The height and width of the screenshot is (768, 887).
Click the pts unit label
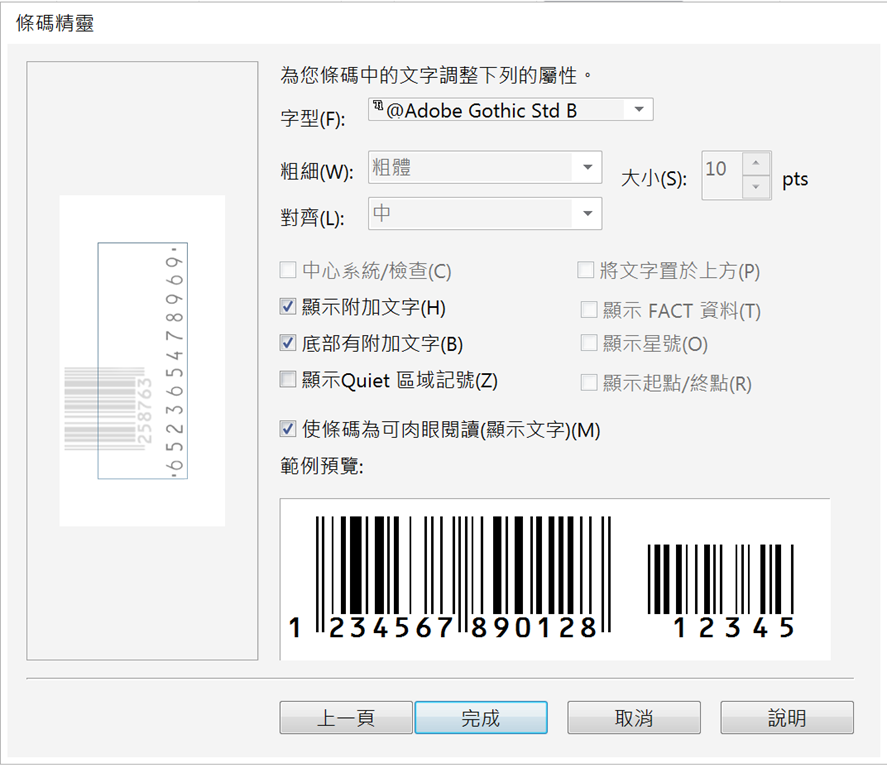[x=795, y=180]
